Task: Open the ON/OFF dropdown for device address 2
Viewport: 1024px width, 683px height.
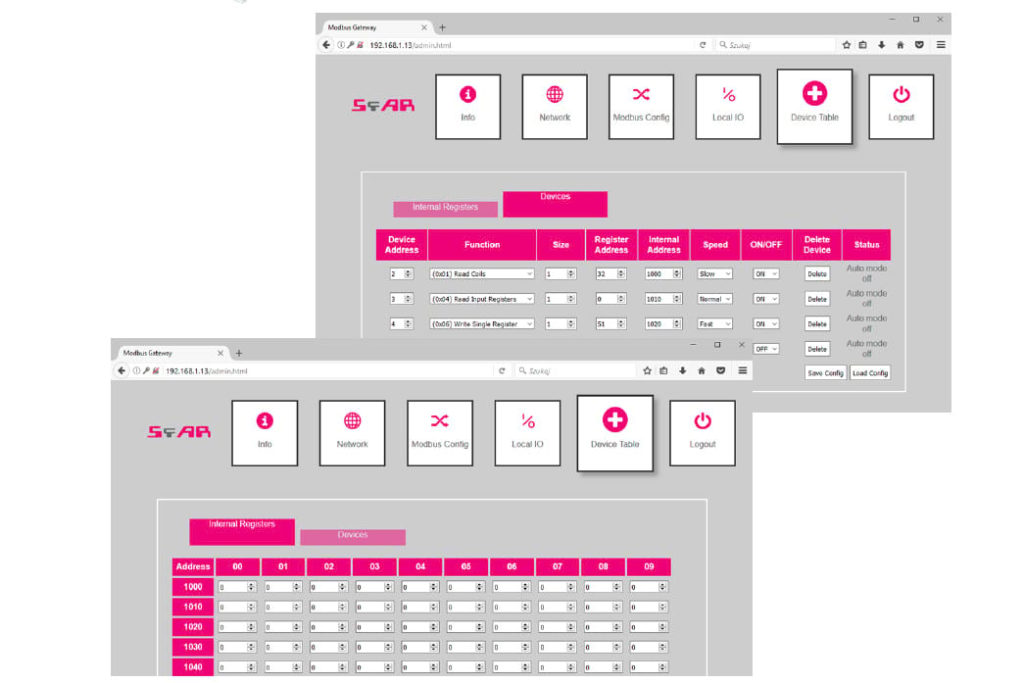Action: (x=766, y=273)
